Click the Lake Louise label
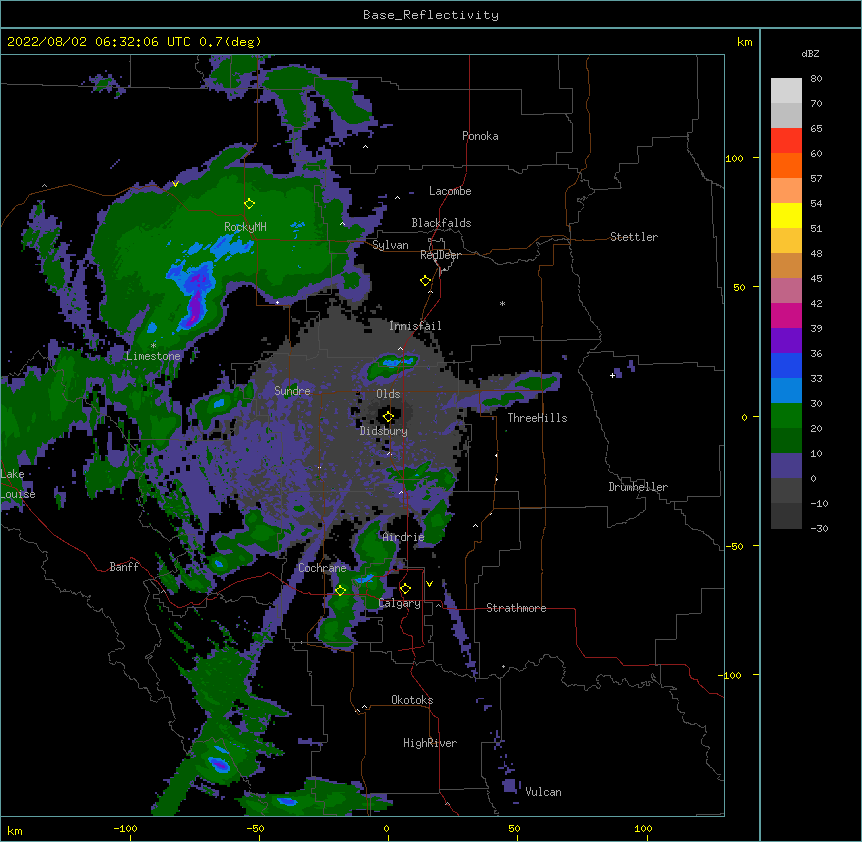The width and height of the screenshot is (862, 842). pos(18,484)
